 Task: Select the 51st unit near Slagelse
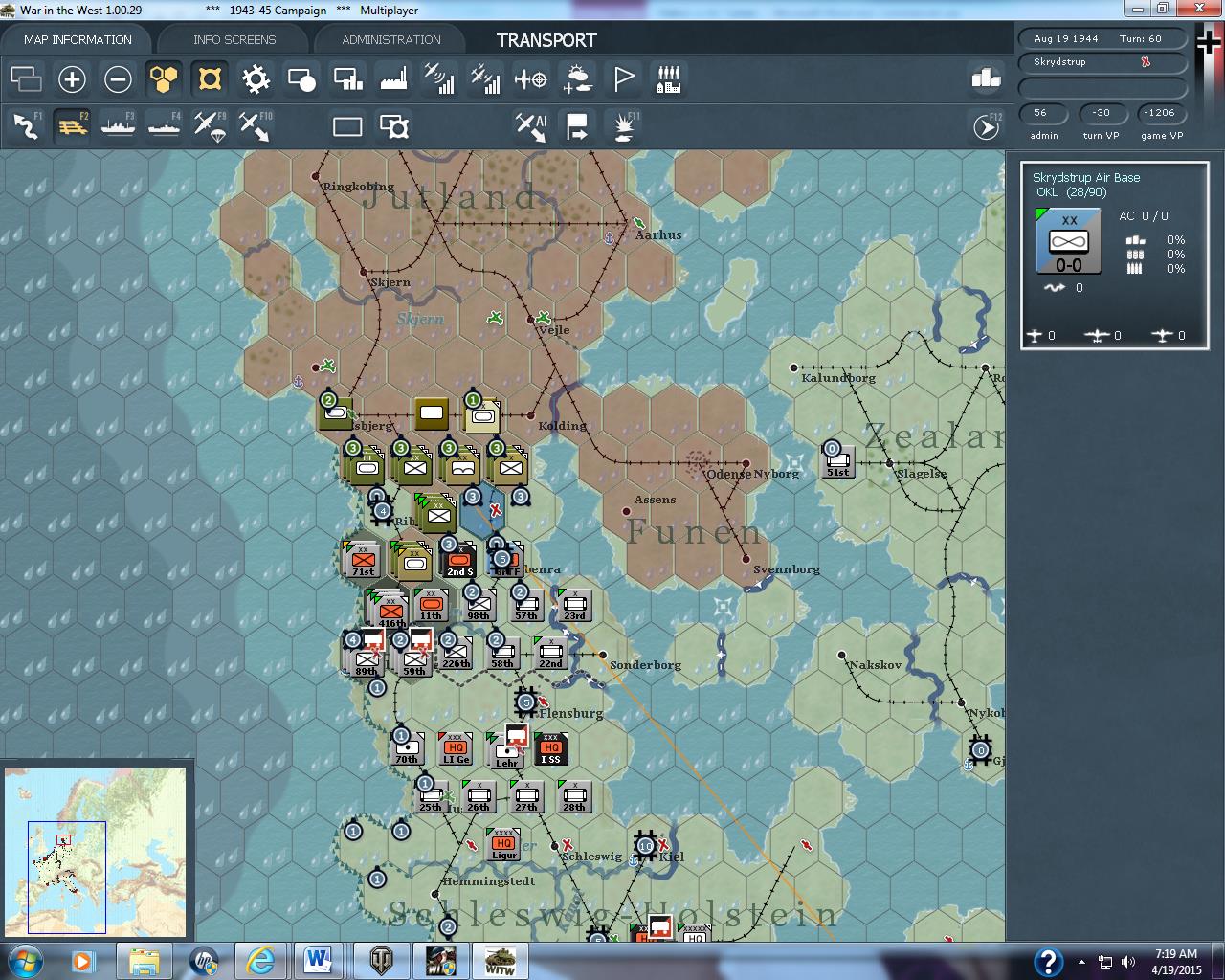point(838,460)
